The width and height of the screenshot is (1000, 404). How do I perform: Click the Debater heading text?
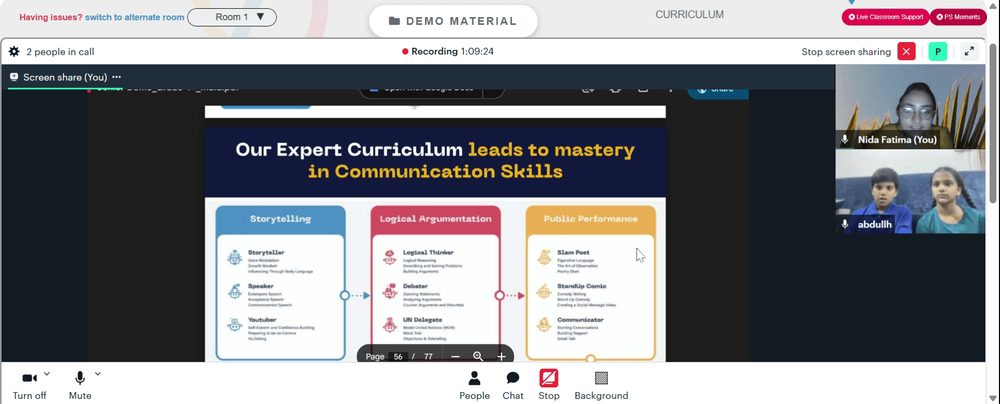[415, 286]
